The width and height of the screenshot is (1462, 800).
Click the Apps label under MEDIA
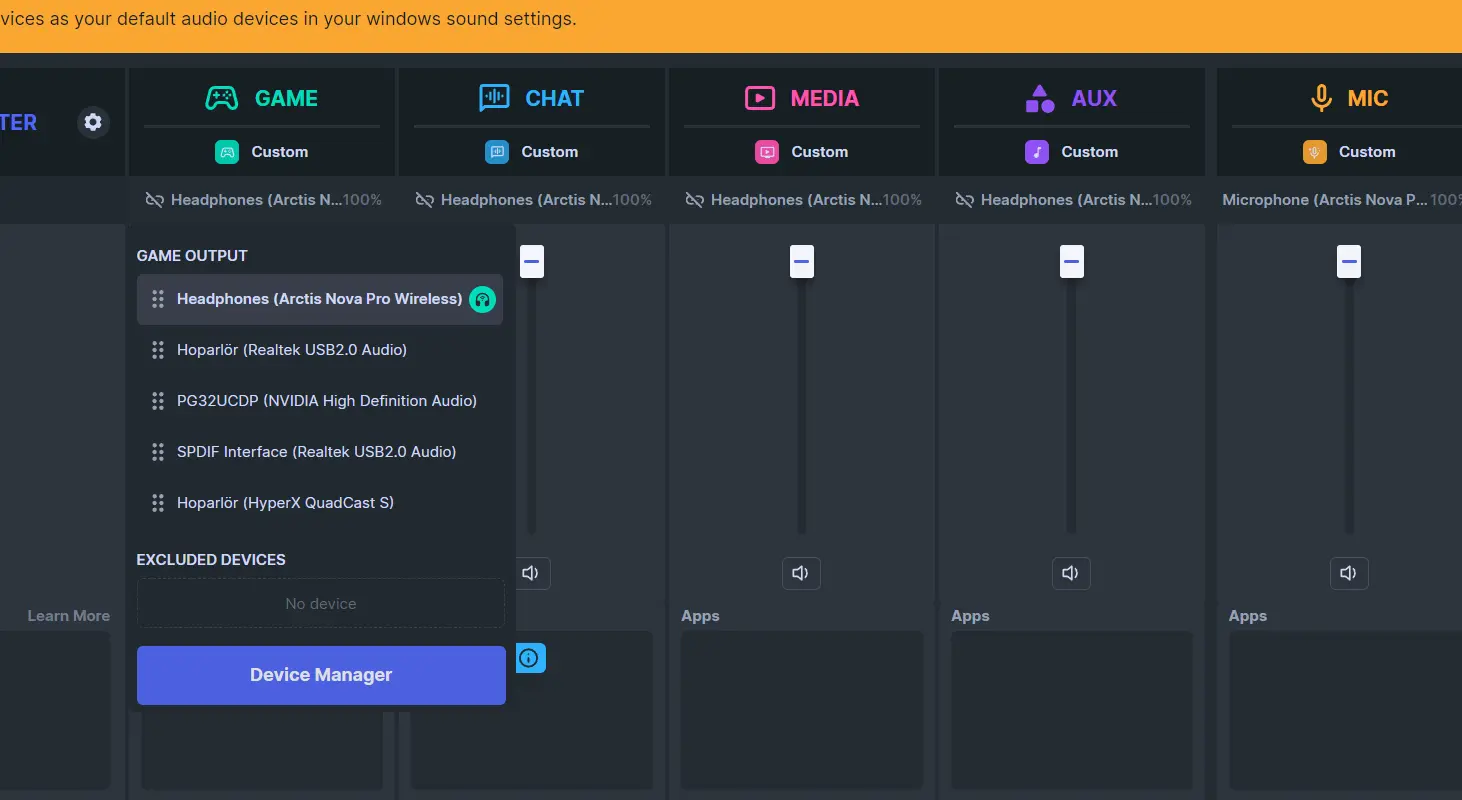(700, 616)
